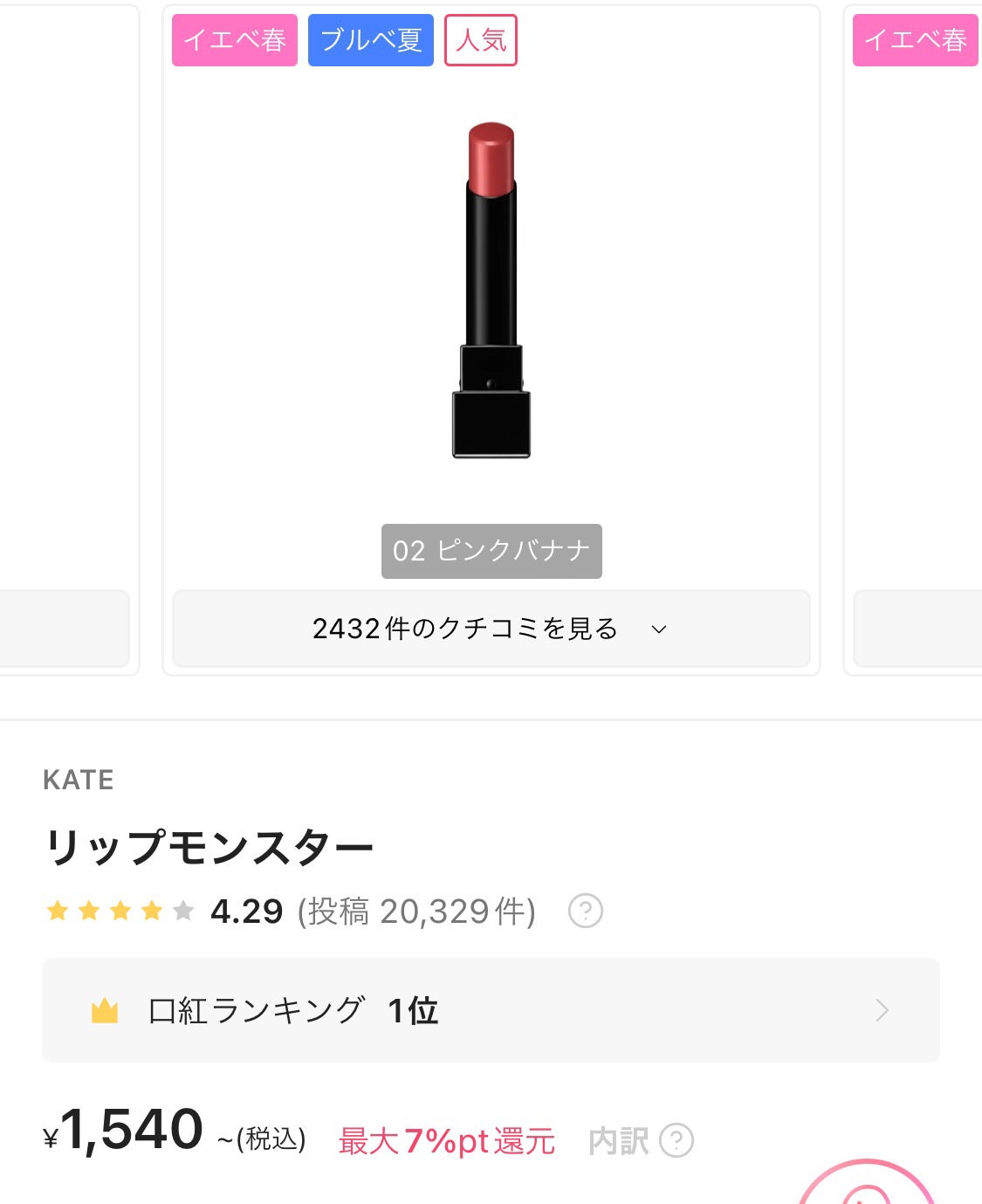The width and height of the screenshot is (982, 1204).
Task: Expand the reviews with the down chevron
Action: coord(659,630)
